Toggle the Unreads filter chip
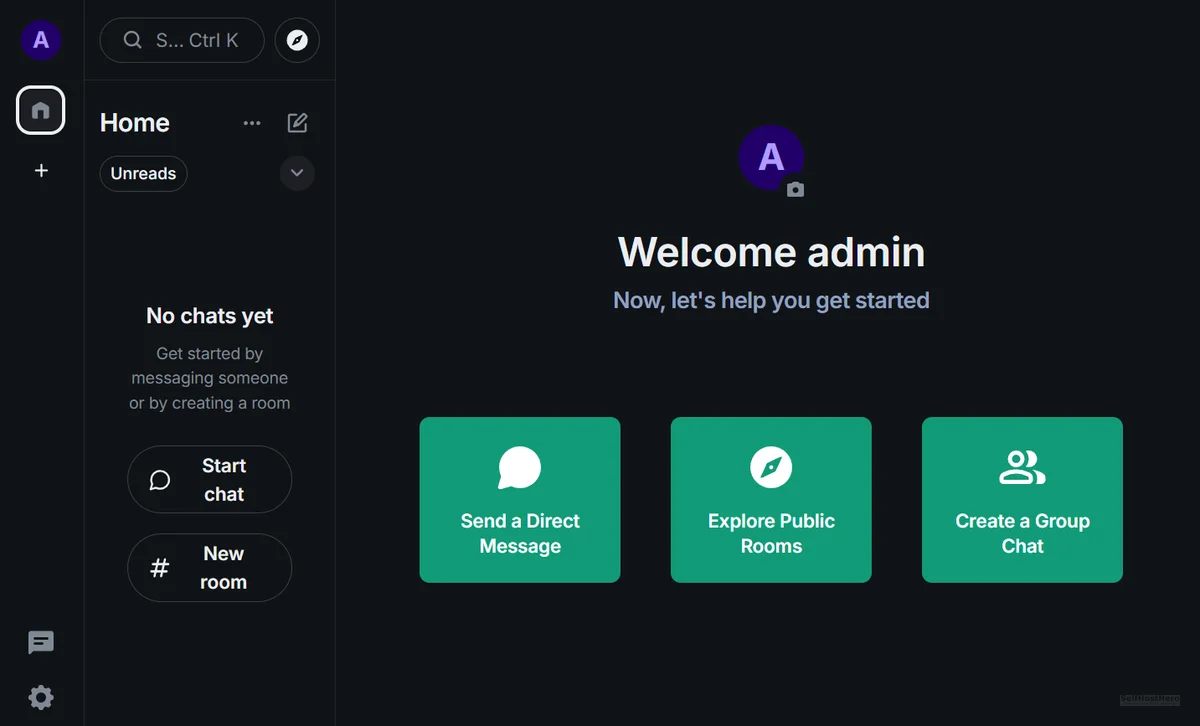This screenshot has height=726, width=1200. coord(143,174)
